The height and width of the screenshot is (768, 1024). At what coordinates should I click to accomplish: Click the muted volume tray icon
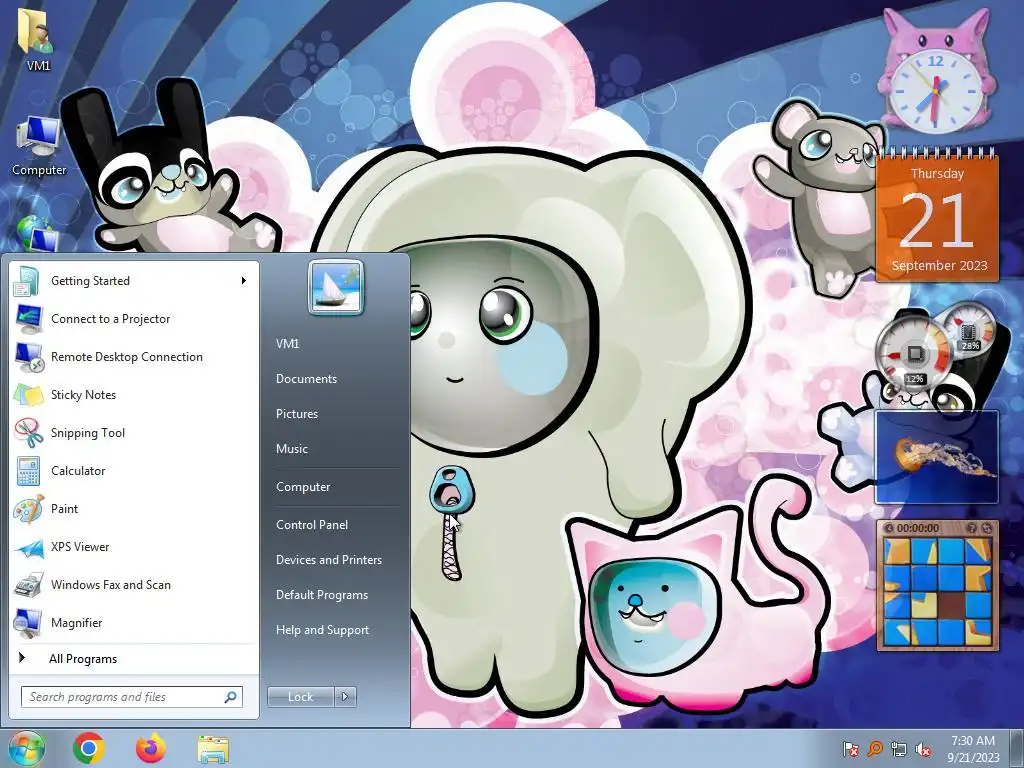point(923,749)
